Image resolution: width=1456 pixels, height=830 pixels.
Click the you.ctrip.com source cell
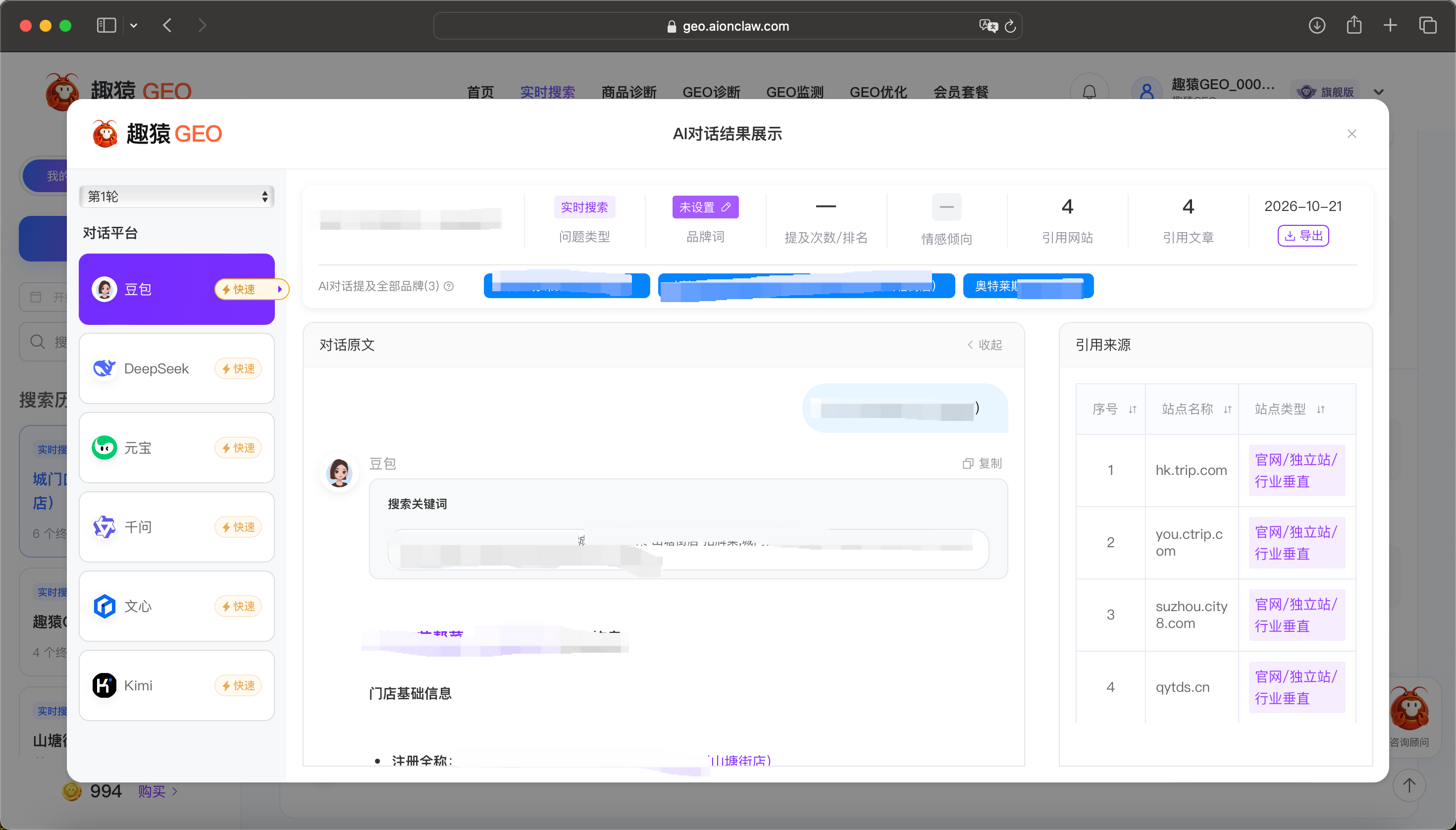click(1192, 543)
